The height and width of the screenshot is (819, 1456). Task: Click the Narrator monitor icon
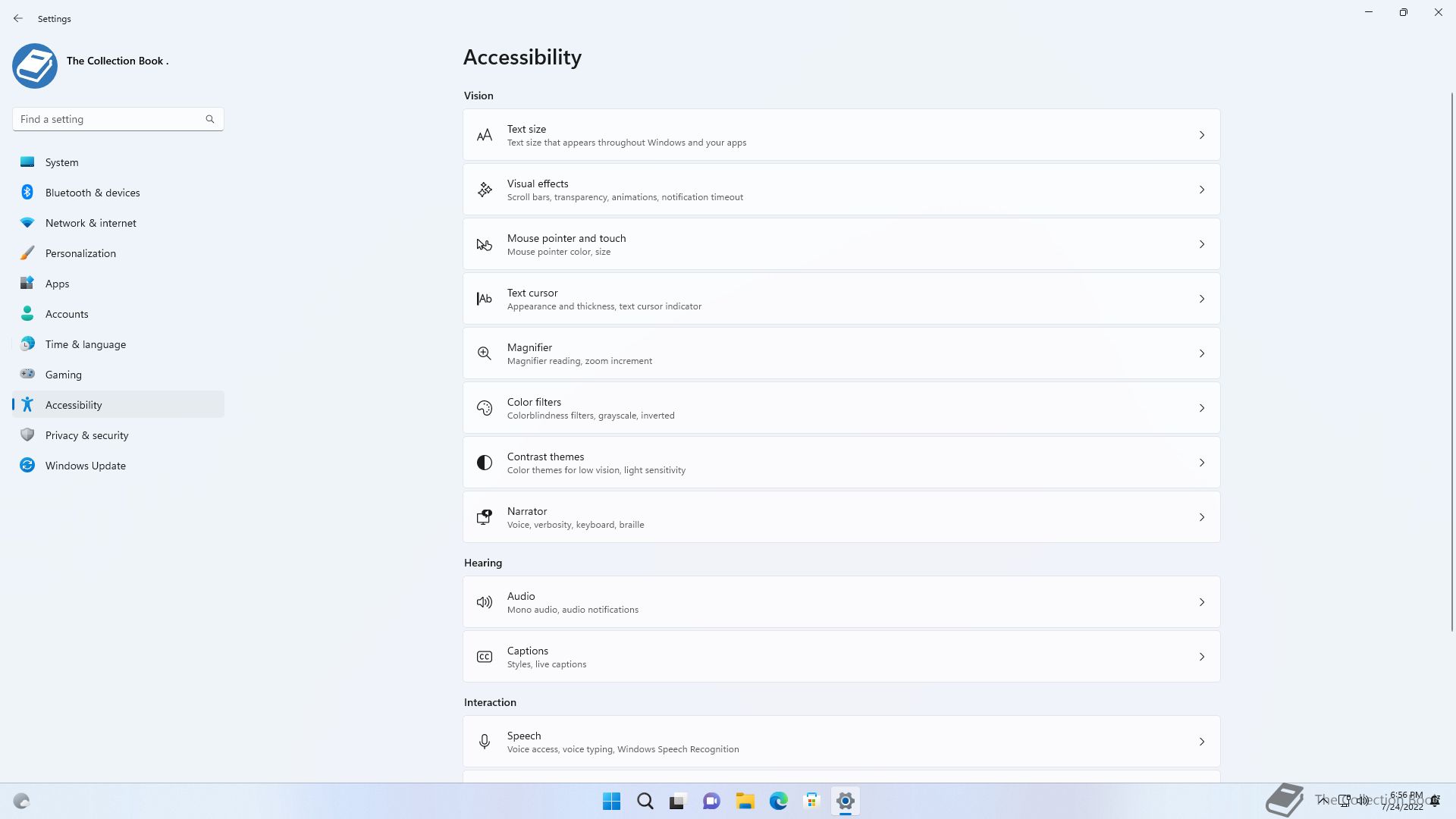pyautogui.click(x=484, y=517)
